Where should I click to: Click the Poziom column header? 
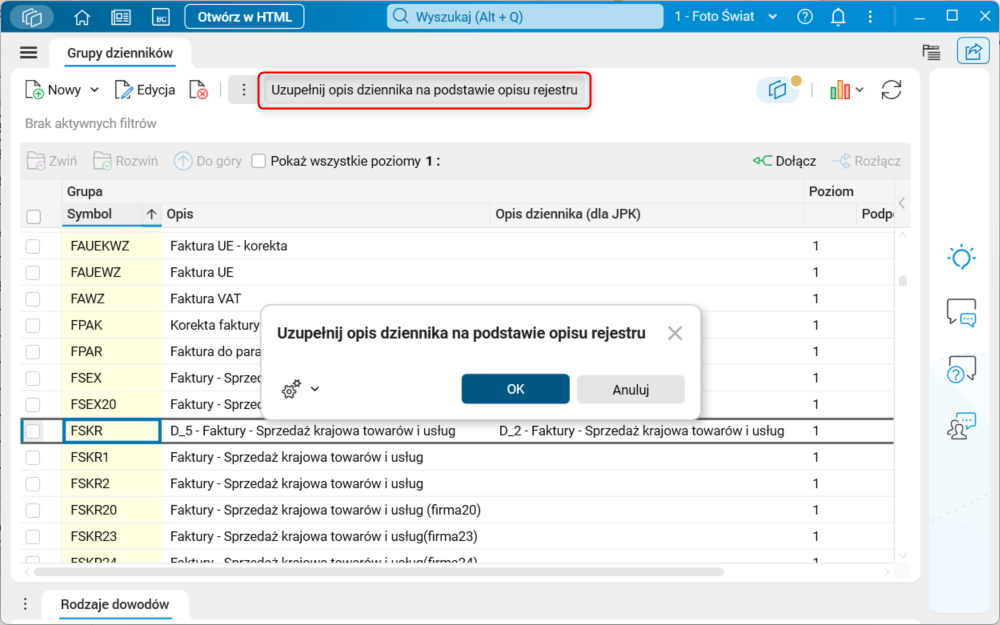[831, 191]
